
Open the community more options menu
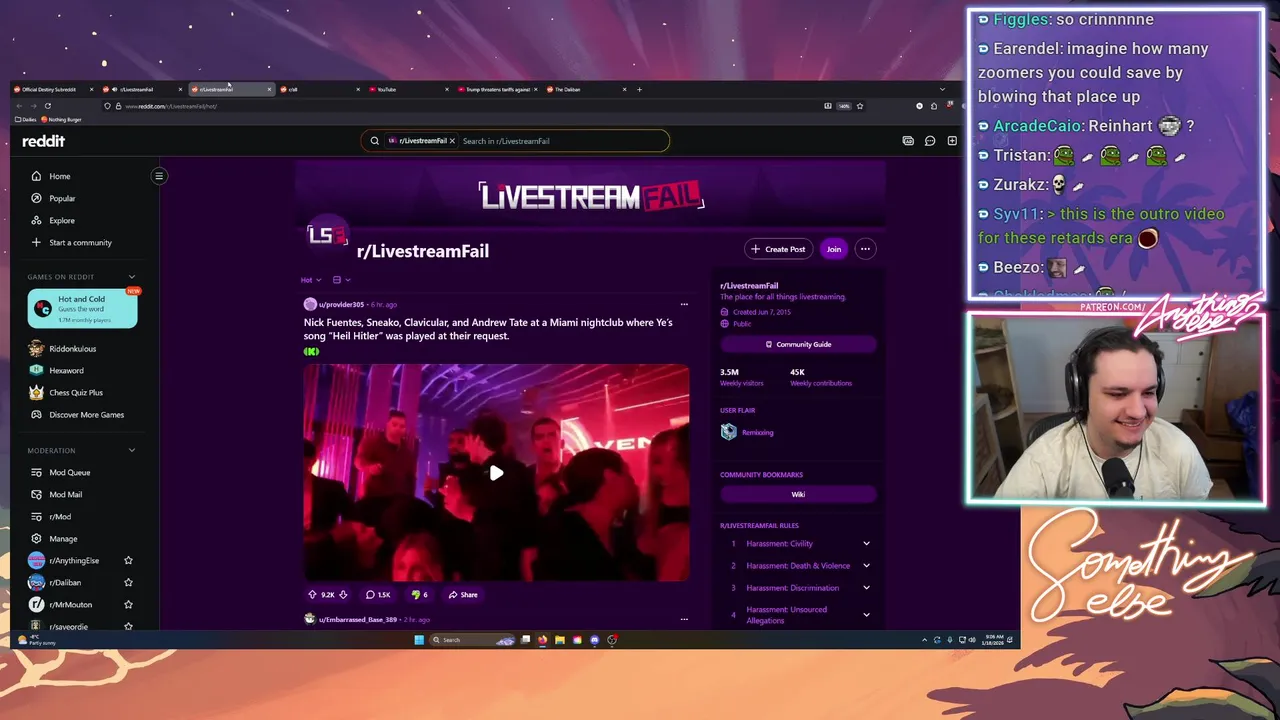coord(865,249)
